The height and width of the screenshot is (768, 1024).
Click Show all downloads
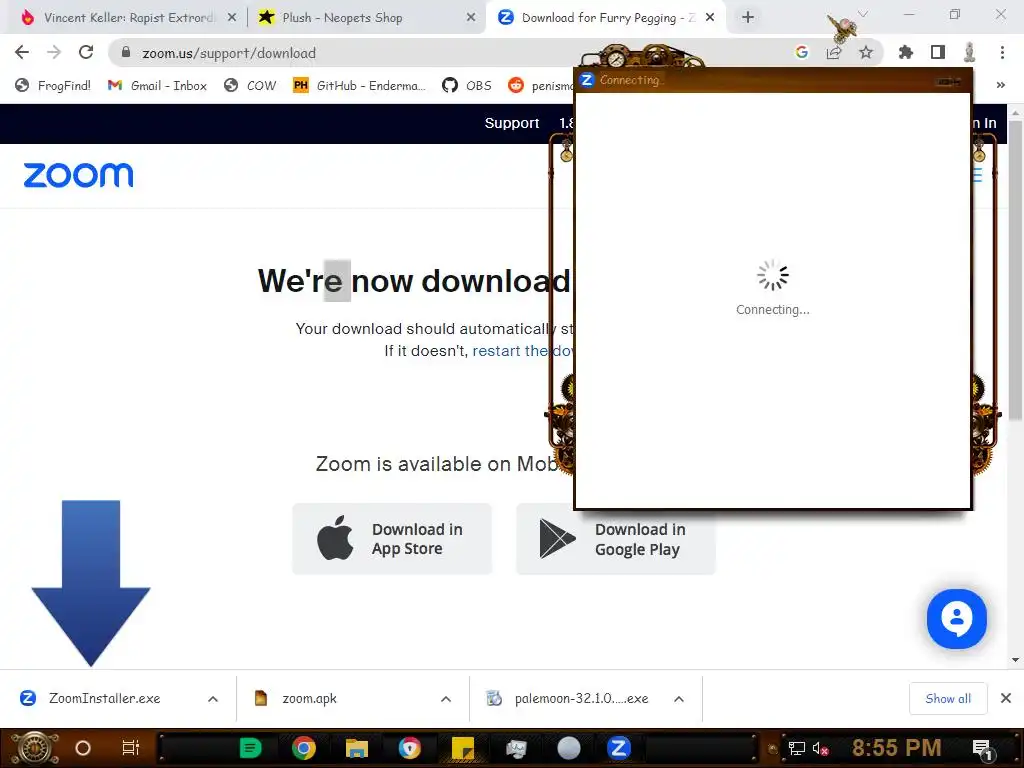tap(948, 699)
